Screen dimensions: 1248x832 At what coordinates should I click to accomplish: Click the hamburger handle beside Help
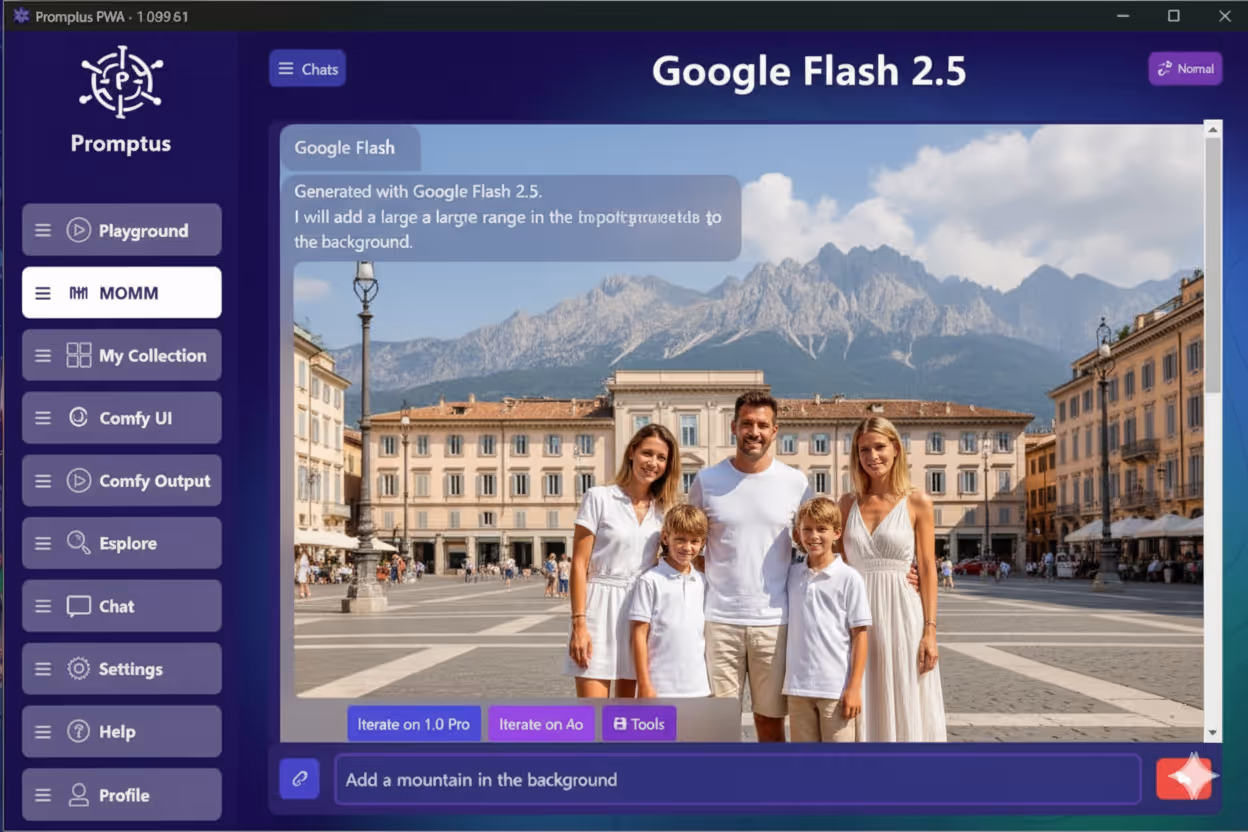pos(43,732)
